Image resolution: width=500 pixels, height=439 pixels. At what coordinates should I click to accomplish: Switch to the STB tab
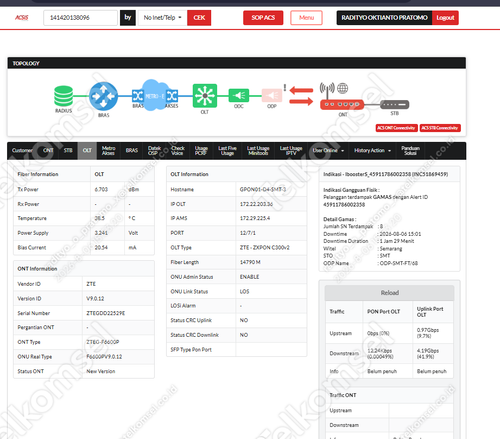click(68, 151)
